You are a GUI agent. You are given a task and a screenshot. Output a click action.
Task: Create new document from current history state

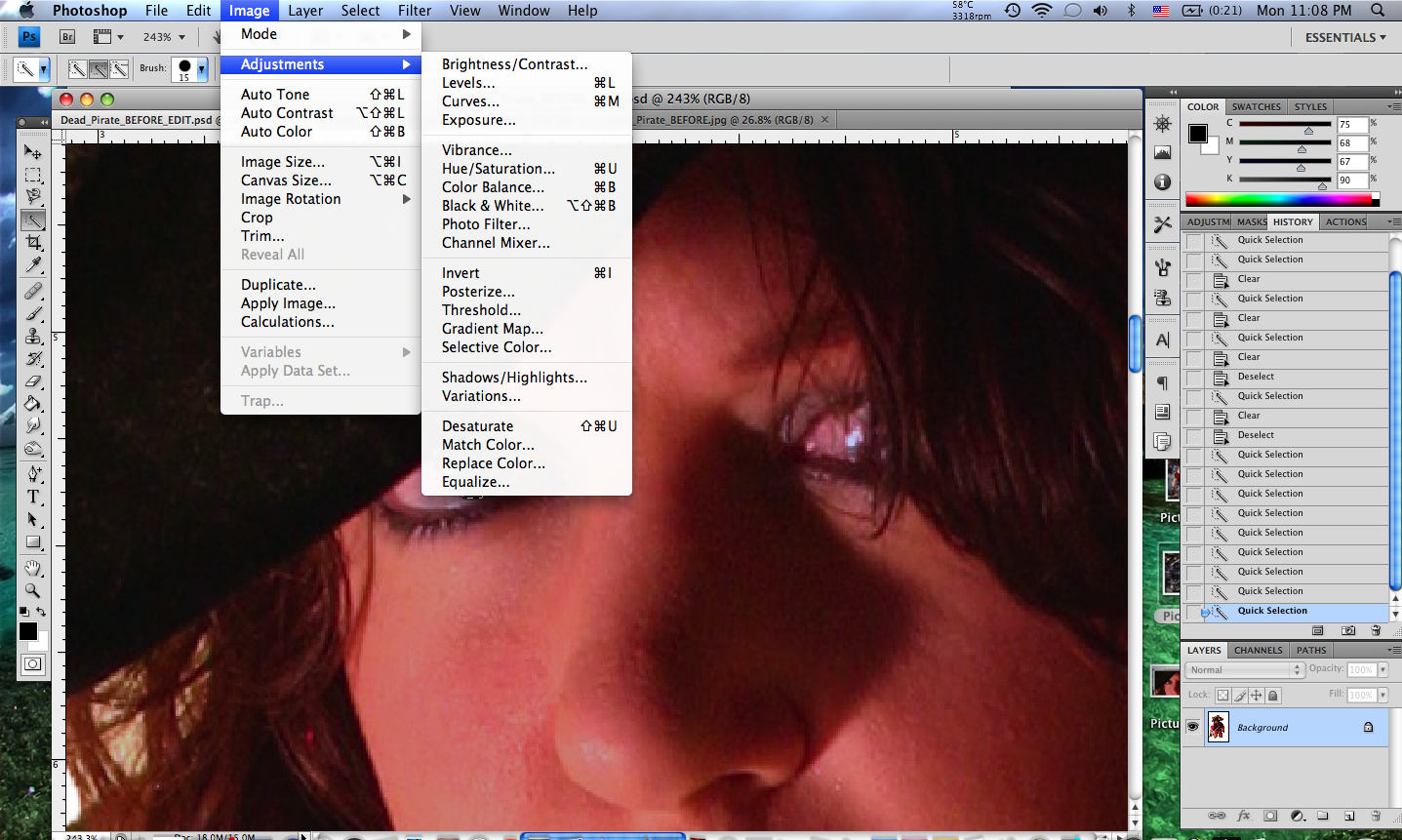[x=1318, y=631]
